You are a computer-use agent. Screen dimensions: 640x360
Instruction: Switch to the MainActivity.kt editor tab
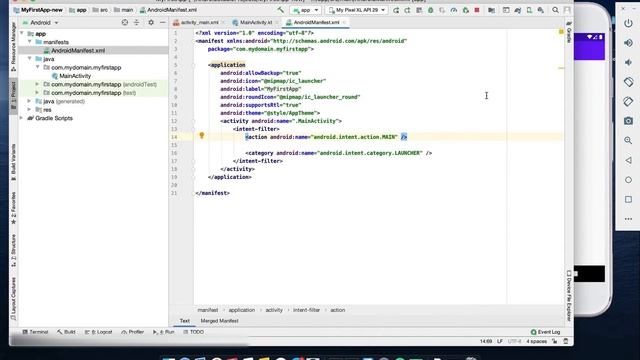(255, 22)
